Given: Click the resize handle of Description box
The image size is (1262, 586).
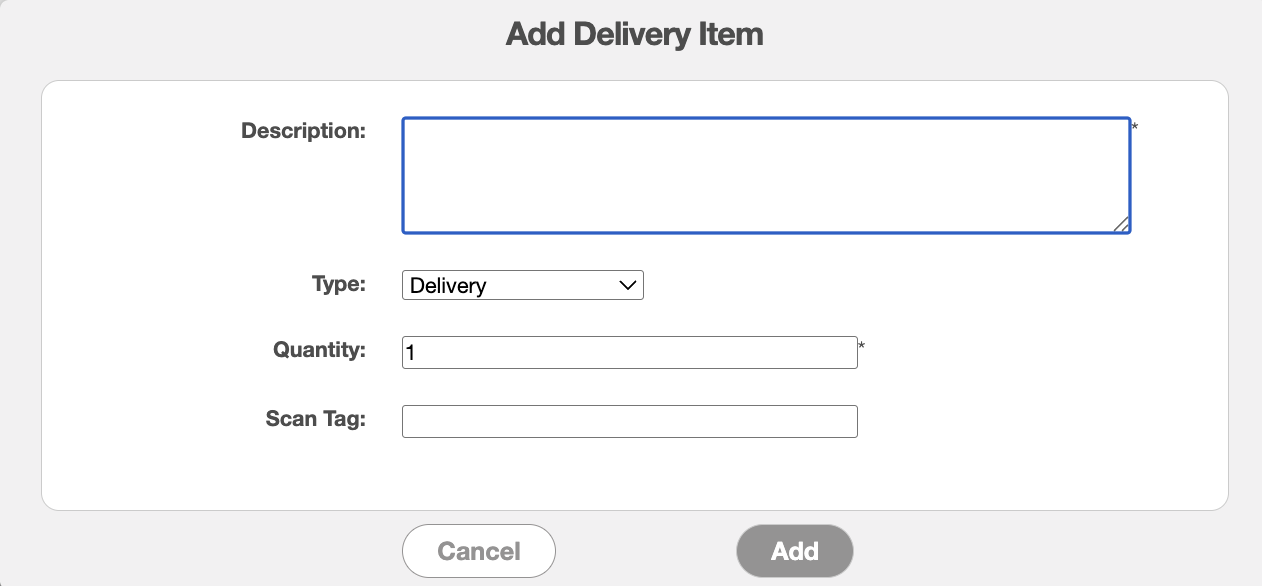Looking at the screenshot, I should (1121, 224).
